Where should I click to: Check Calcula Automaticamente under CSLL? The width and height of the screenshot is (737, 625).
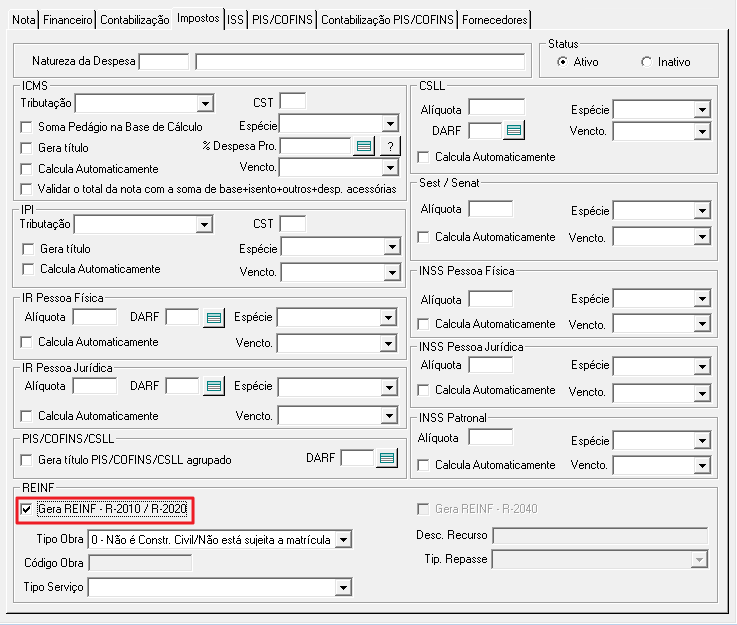click(423, 157)
